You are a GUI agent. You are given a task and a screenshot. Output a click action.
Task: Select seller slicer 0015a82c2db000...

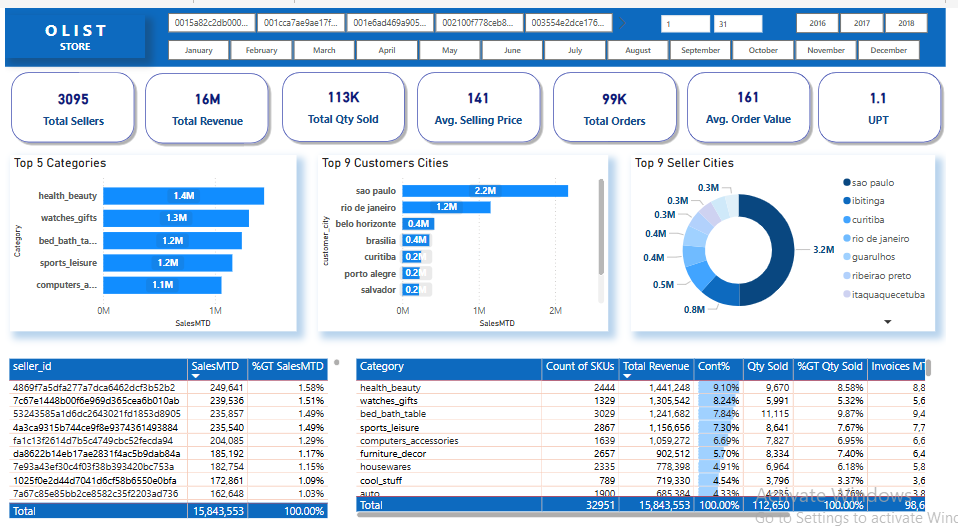coord(211,23)
